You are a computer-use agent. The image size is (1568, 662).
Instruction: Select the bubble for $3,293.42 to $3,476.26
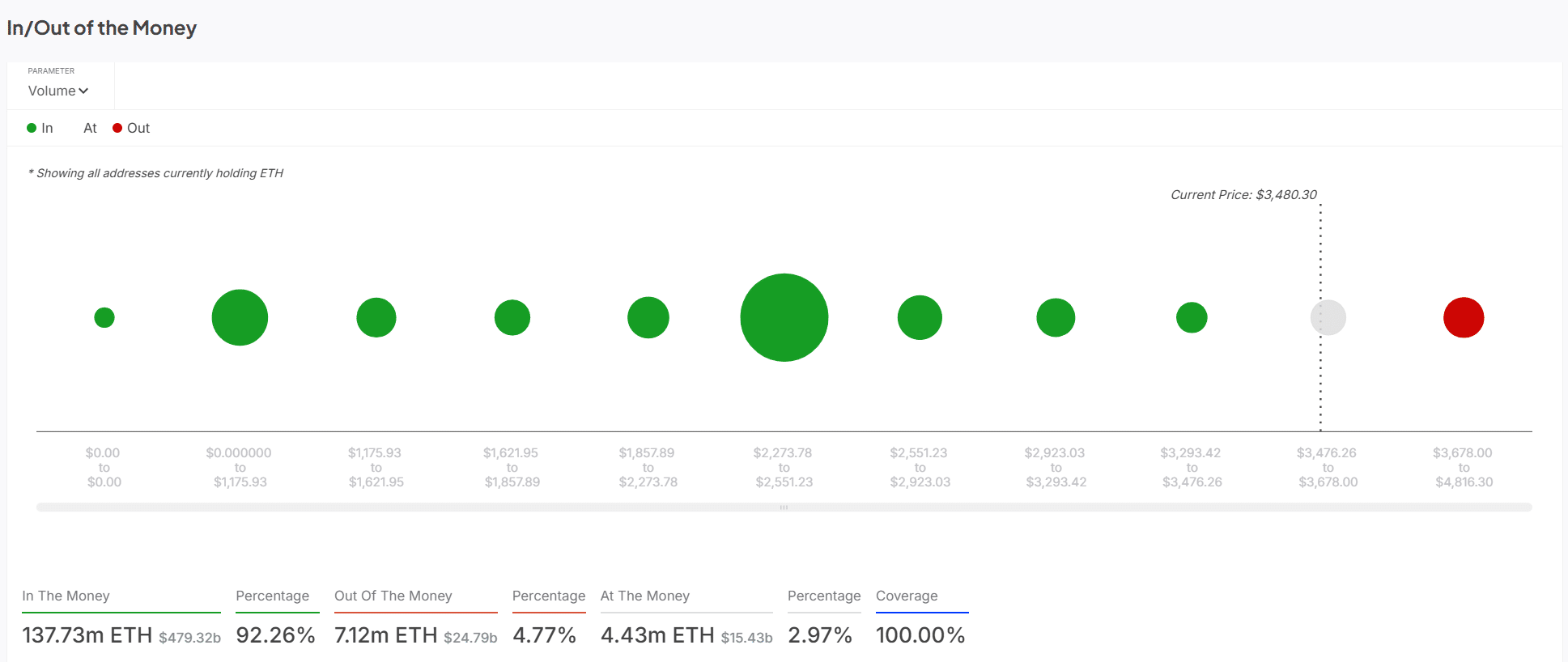[1192, 317]
